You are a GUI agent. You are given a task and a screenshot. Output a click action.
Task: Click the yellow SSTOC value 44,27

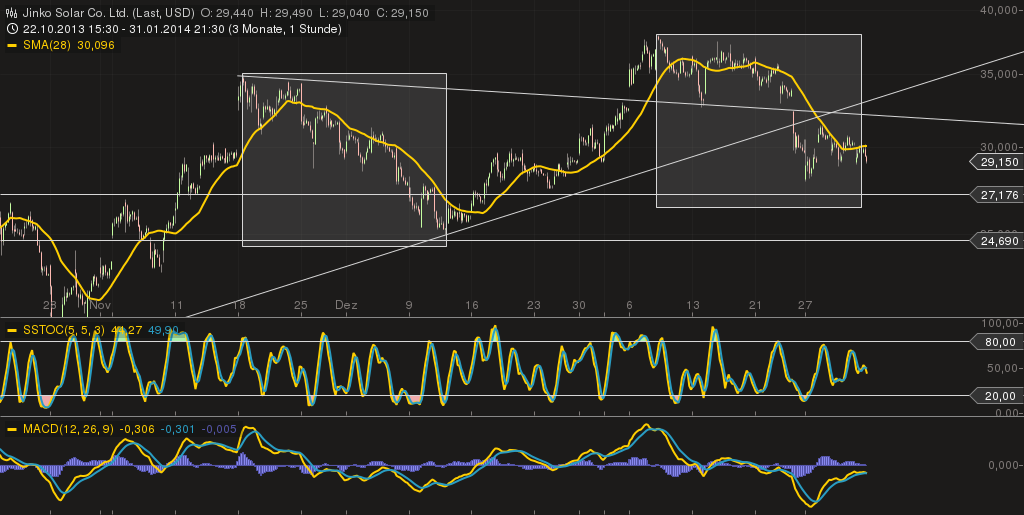[127, 331]
